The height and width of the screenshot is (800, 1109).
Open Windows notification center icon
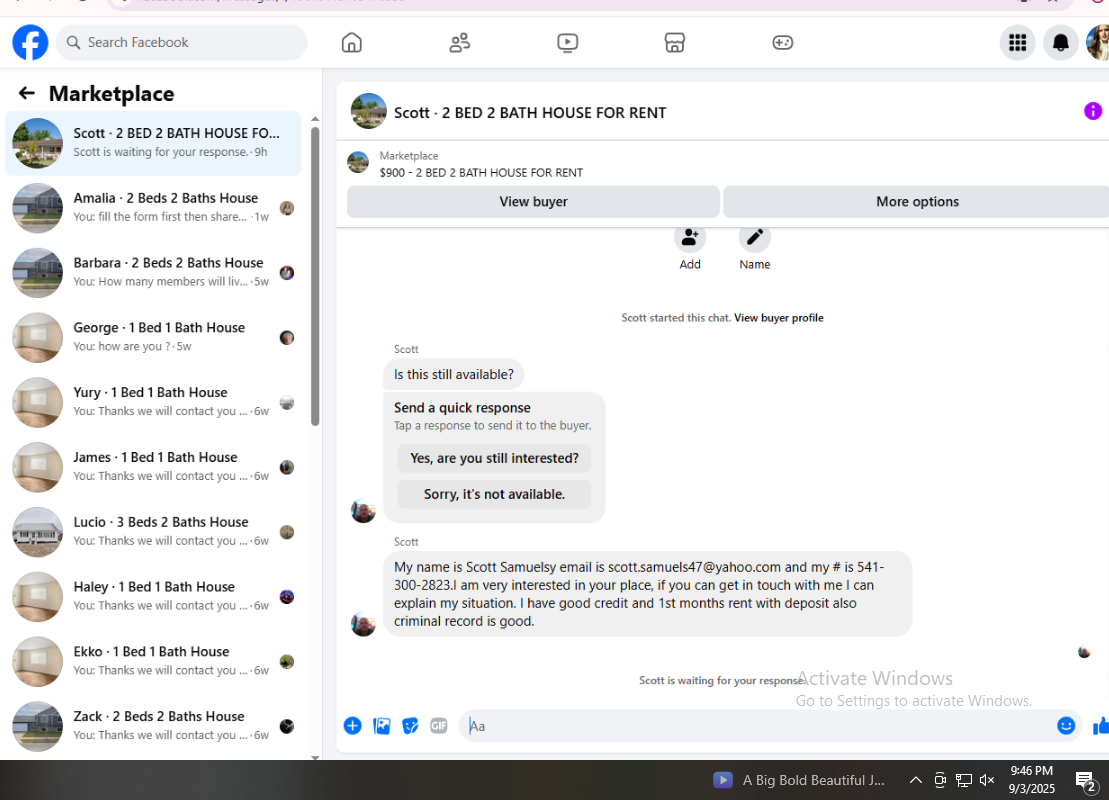[x=1085, y=781]
